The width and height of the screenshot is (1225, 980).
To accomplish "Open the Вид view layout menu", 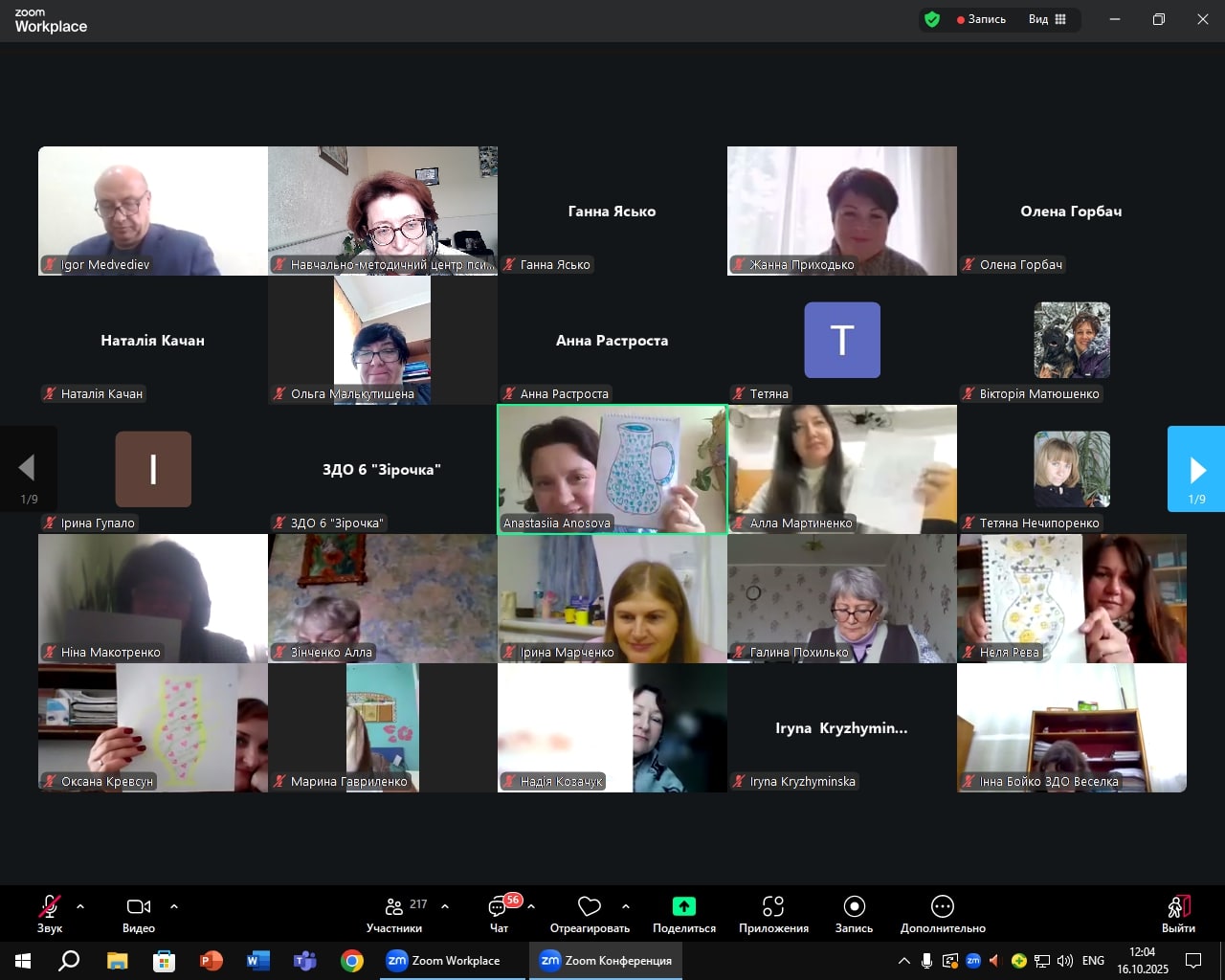I will pyautogui.click(x=1047, y=19).
